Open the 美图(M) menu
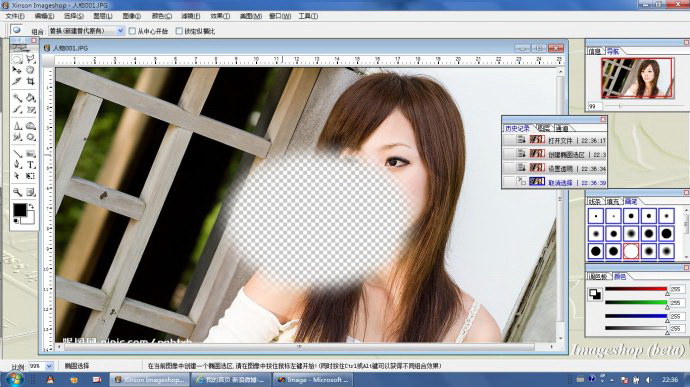This screenshot has height=387, width=690. (250, 16)
